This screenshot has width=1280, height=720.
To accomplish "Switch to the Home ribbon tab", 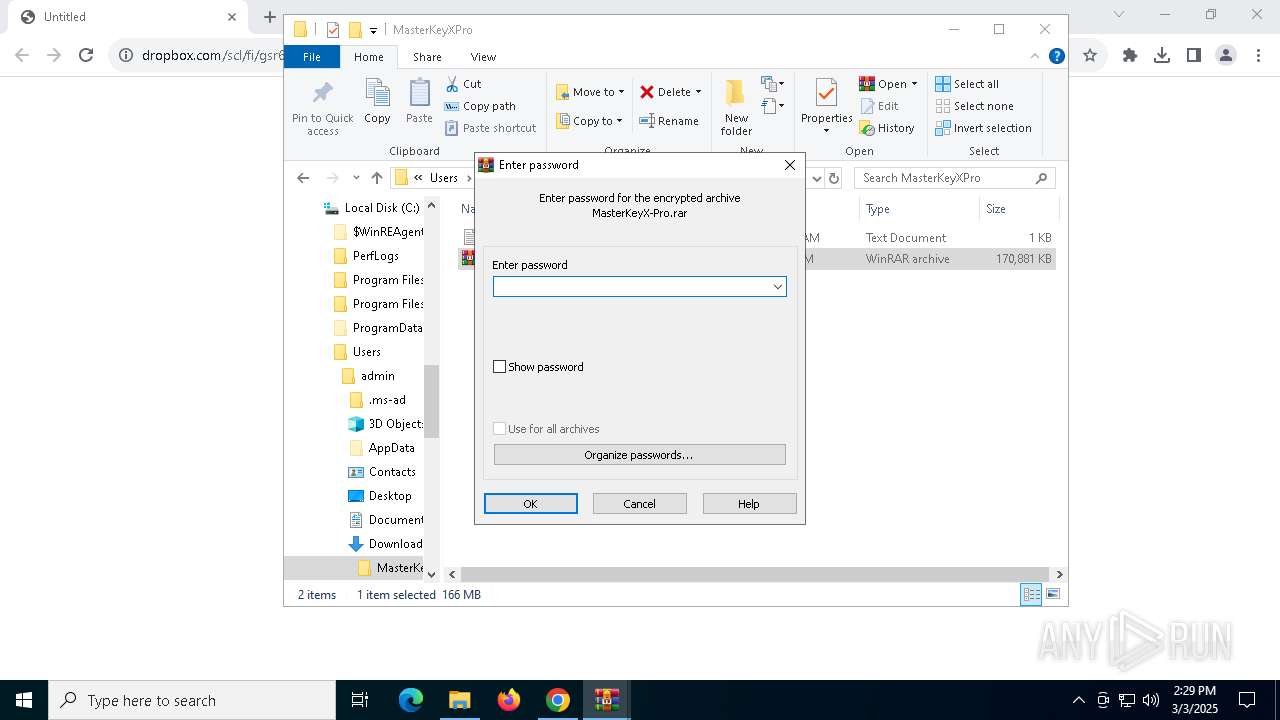I will point(368,57).
